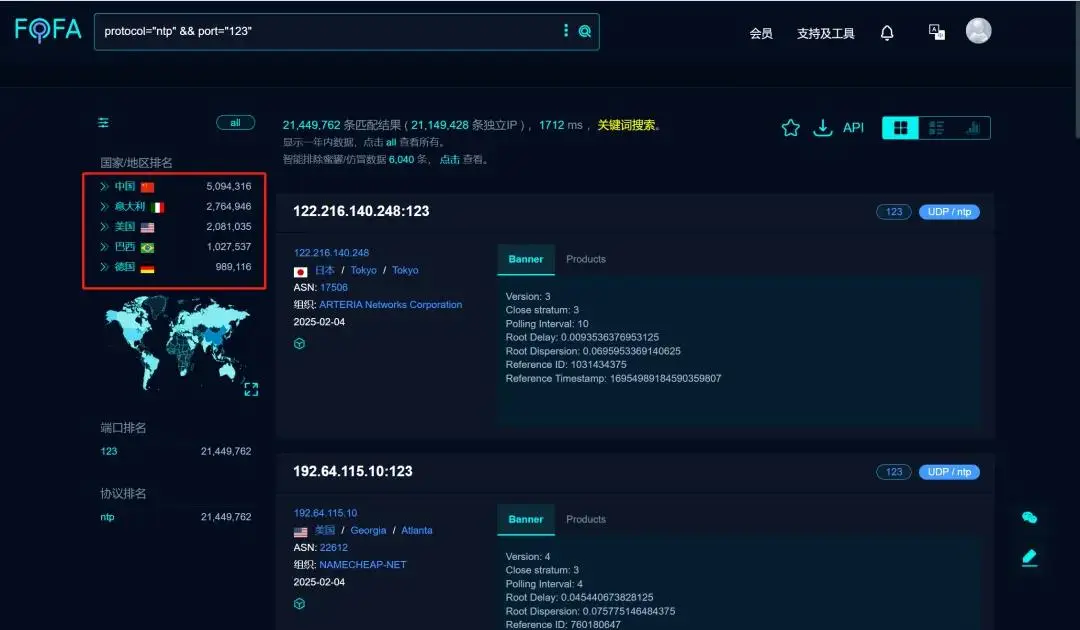Open the 支持及工具 menu
The image size is (1080, 630).
click(825, 33)
